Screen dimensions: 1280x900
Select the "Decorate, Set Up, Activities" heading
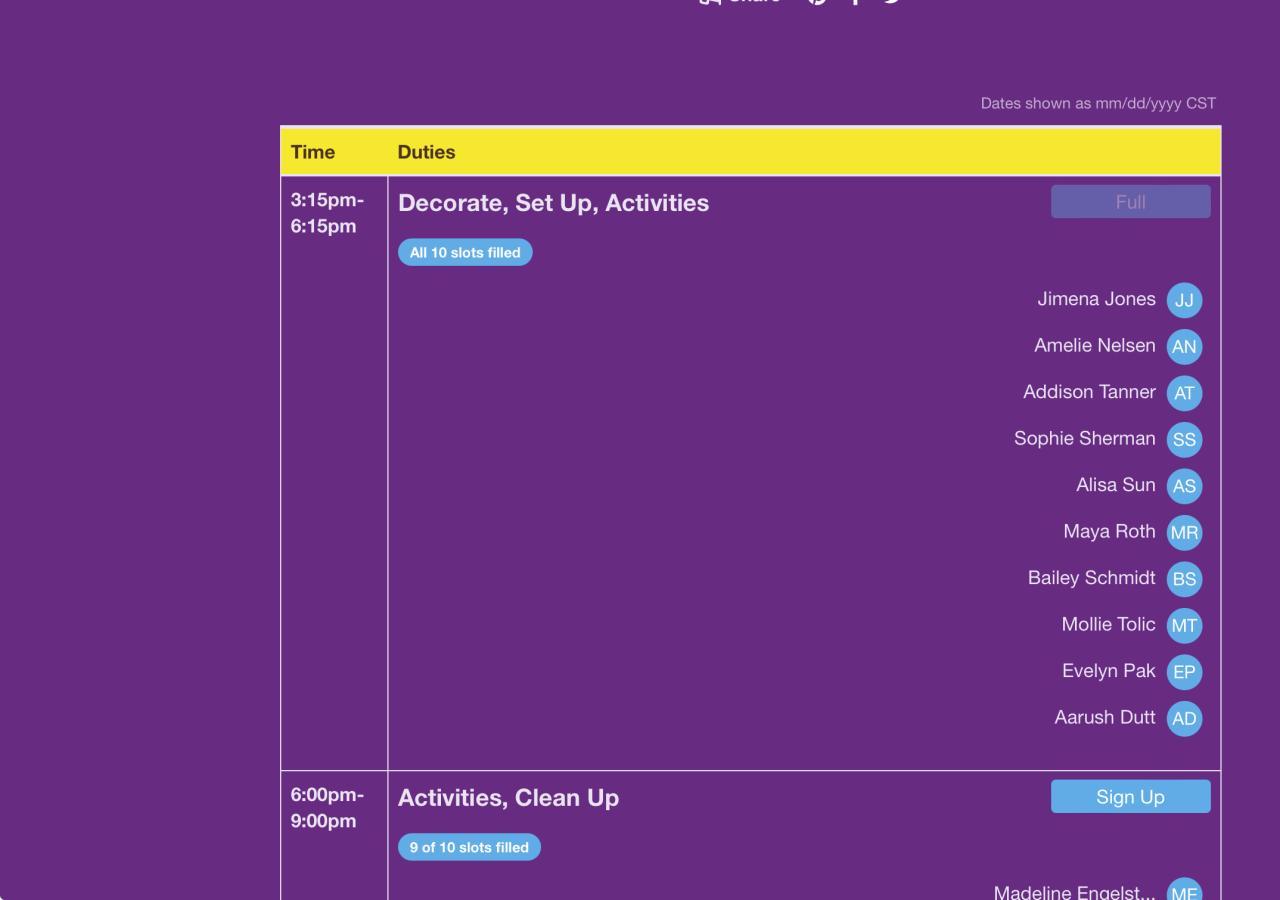[553, 203]
